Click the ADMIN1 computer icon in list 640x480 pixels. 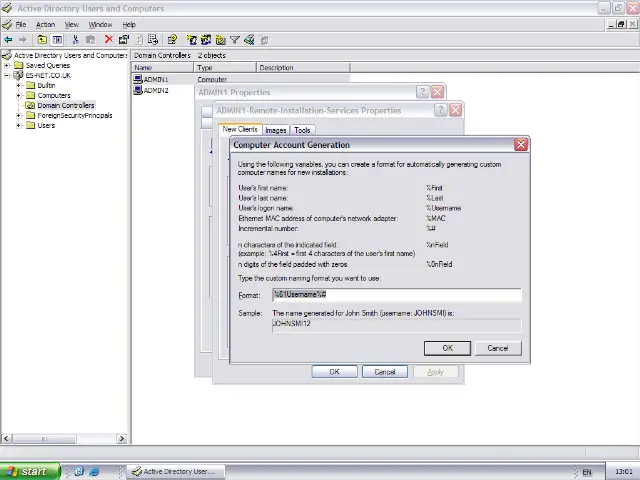138,79
